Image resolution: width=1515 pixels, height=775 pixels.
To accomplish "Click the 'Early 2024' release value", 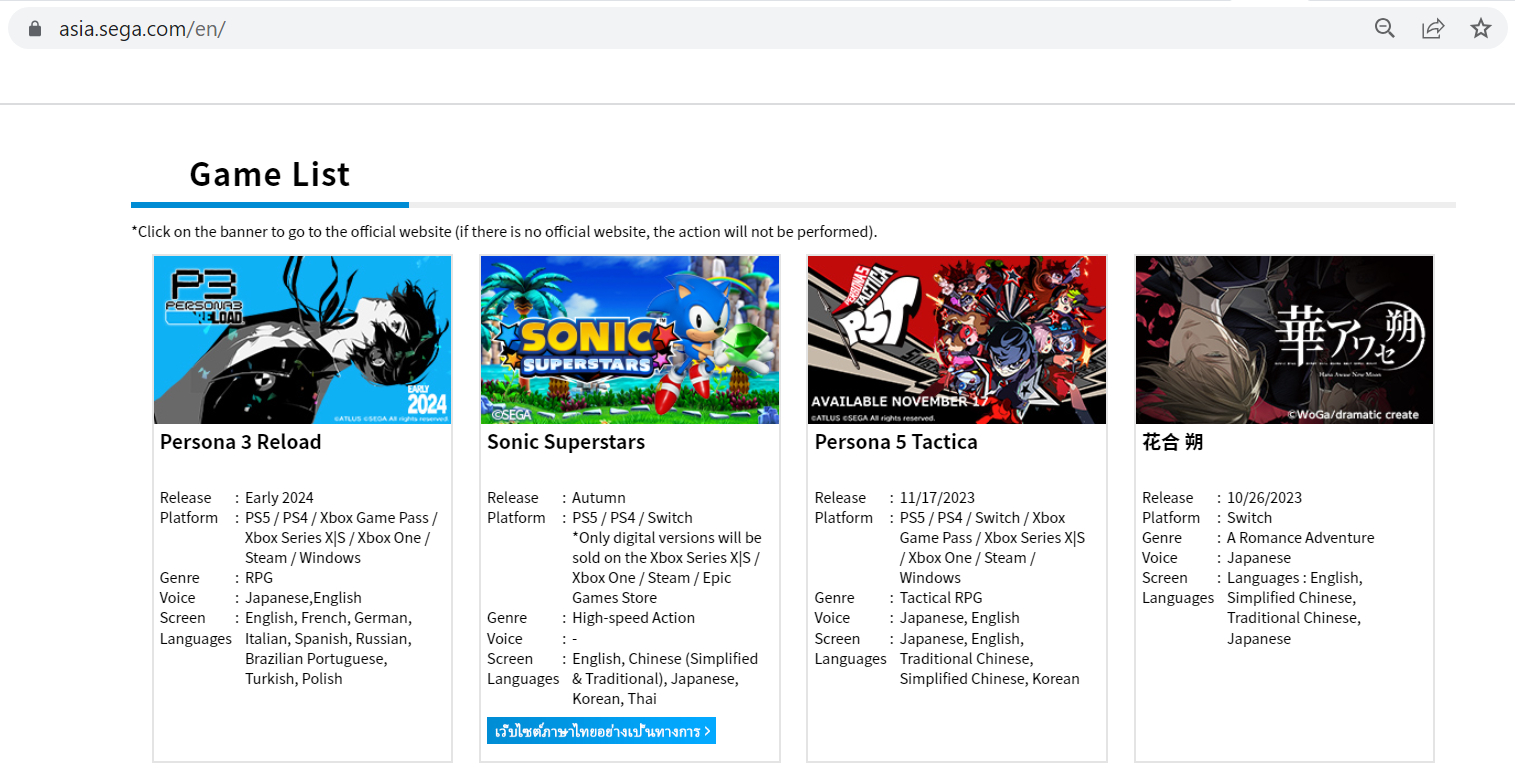I will pyautogui.click(x=279, y=498).
